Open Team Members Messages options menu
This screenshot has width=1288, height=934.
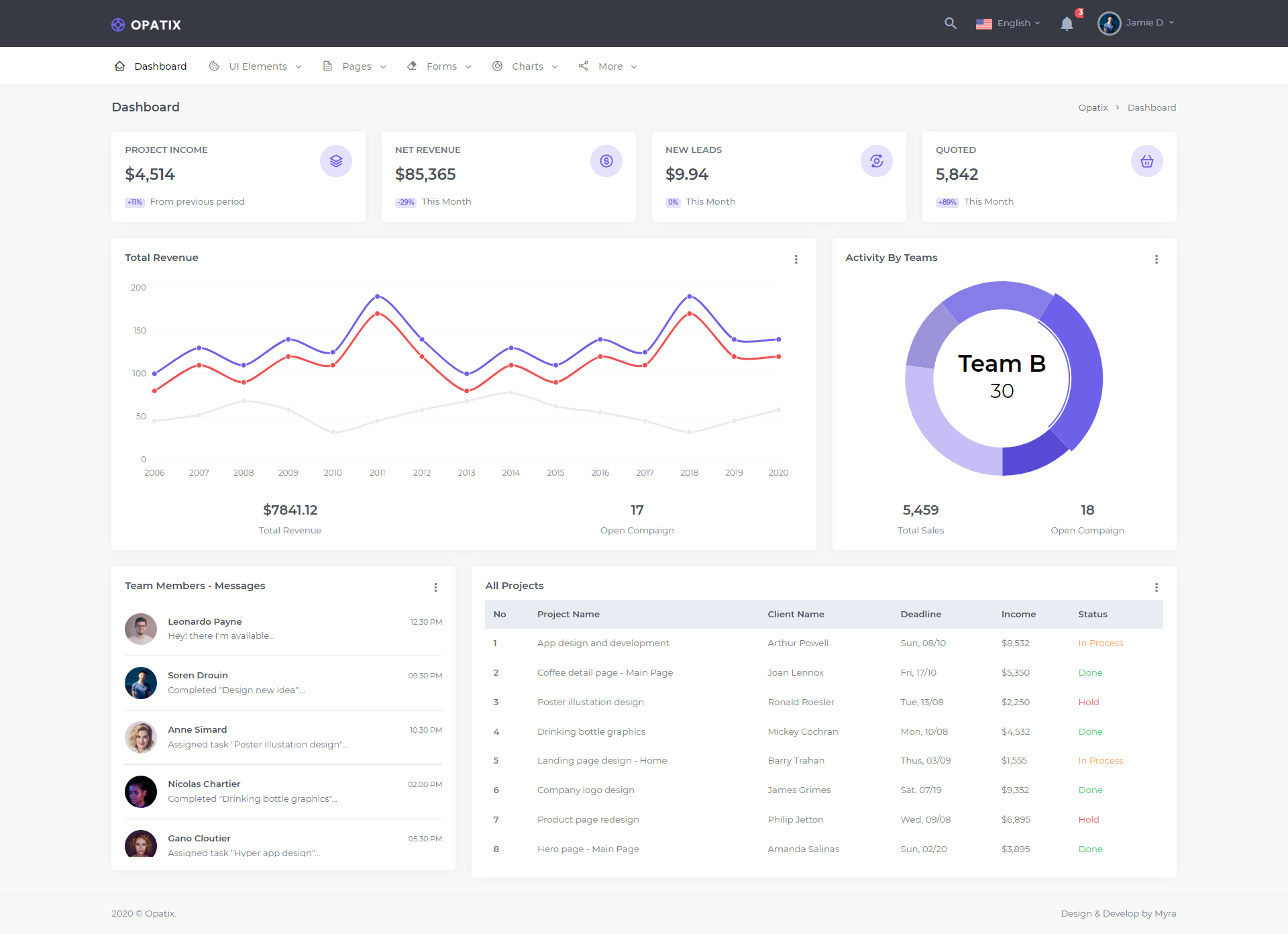(436, 587)
